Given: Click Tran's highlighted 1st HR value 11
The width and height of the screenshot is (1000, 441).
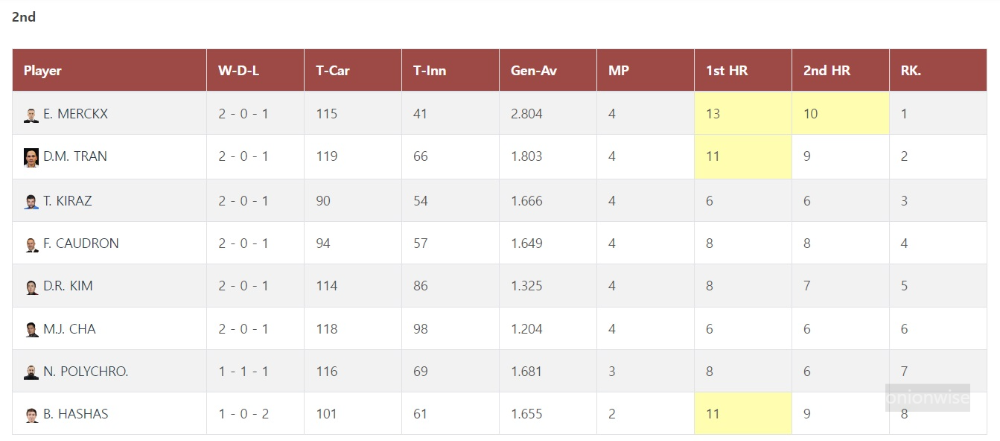Looking at the screenshot, I should (x=713, y=156).
